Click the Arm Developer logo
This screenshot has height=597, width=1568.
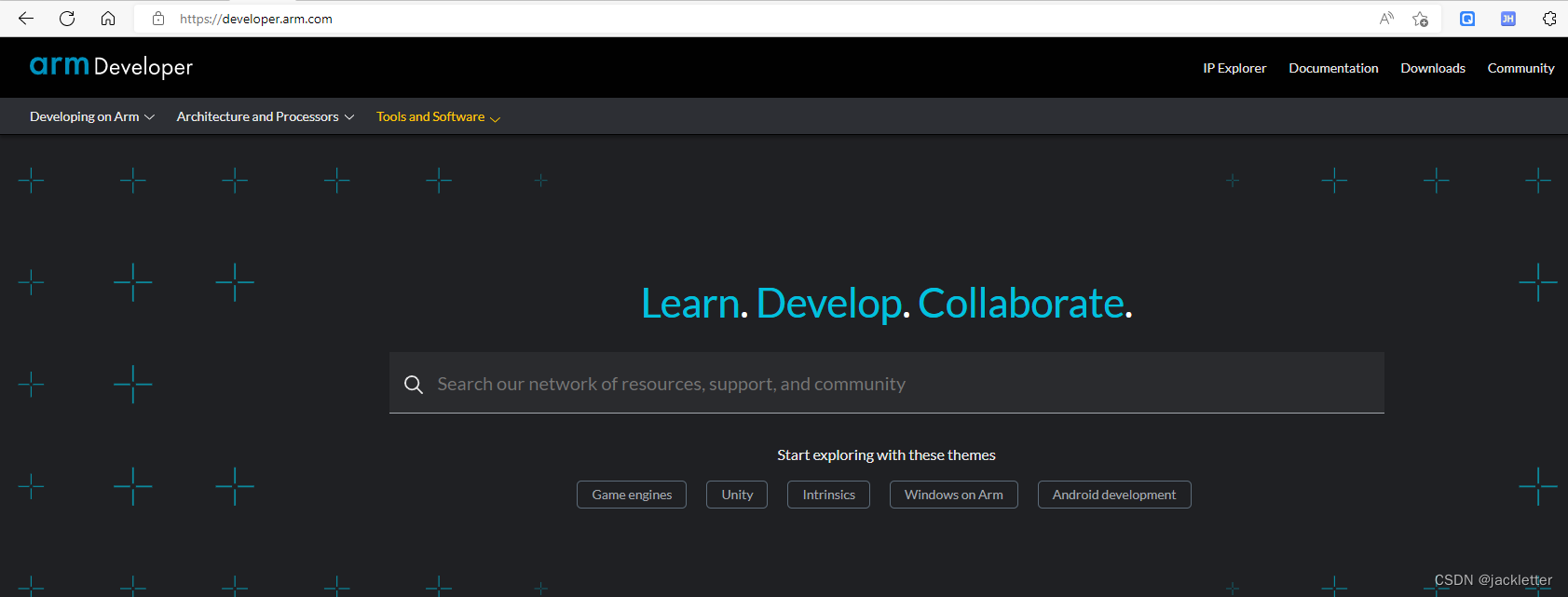click(x=111, y=66)
